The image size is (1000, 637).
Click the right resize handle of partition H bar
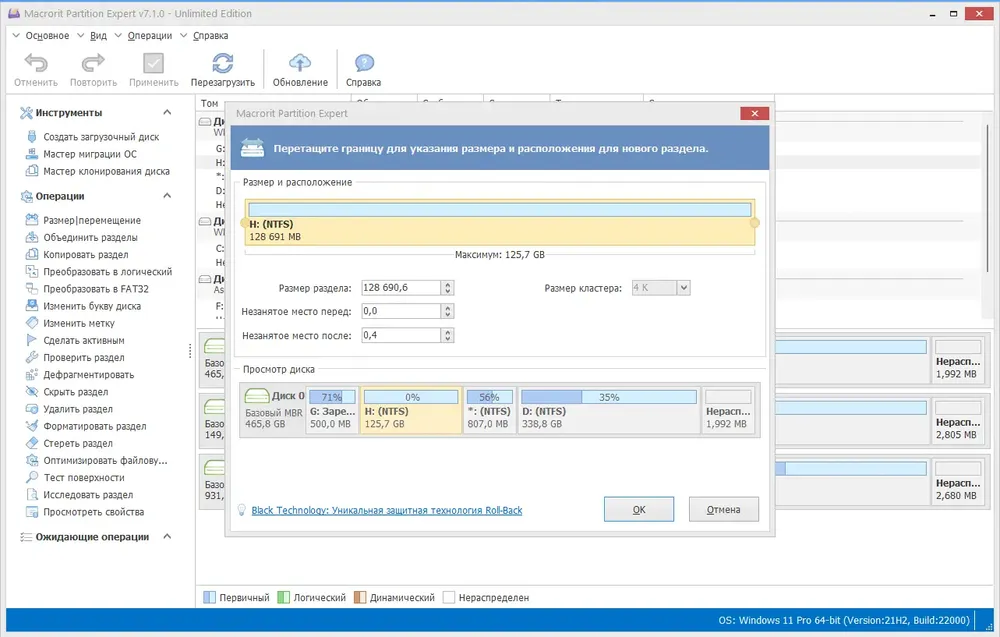(x=754, y=223)
